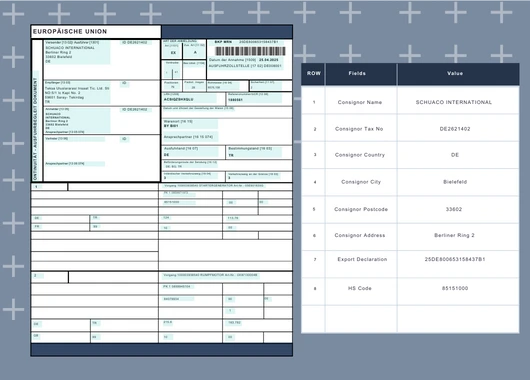The width and height of the screenshot is (530, 380).
Task: Select the Consignor Tax No field label
Action: point(359,129)
